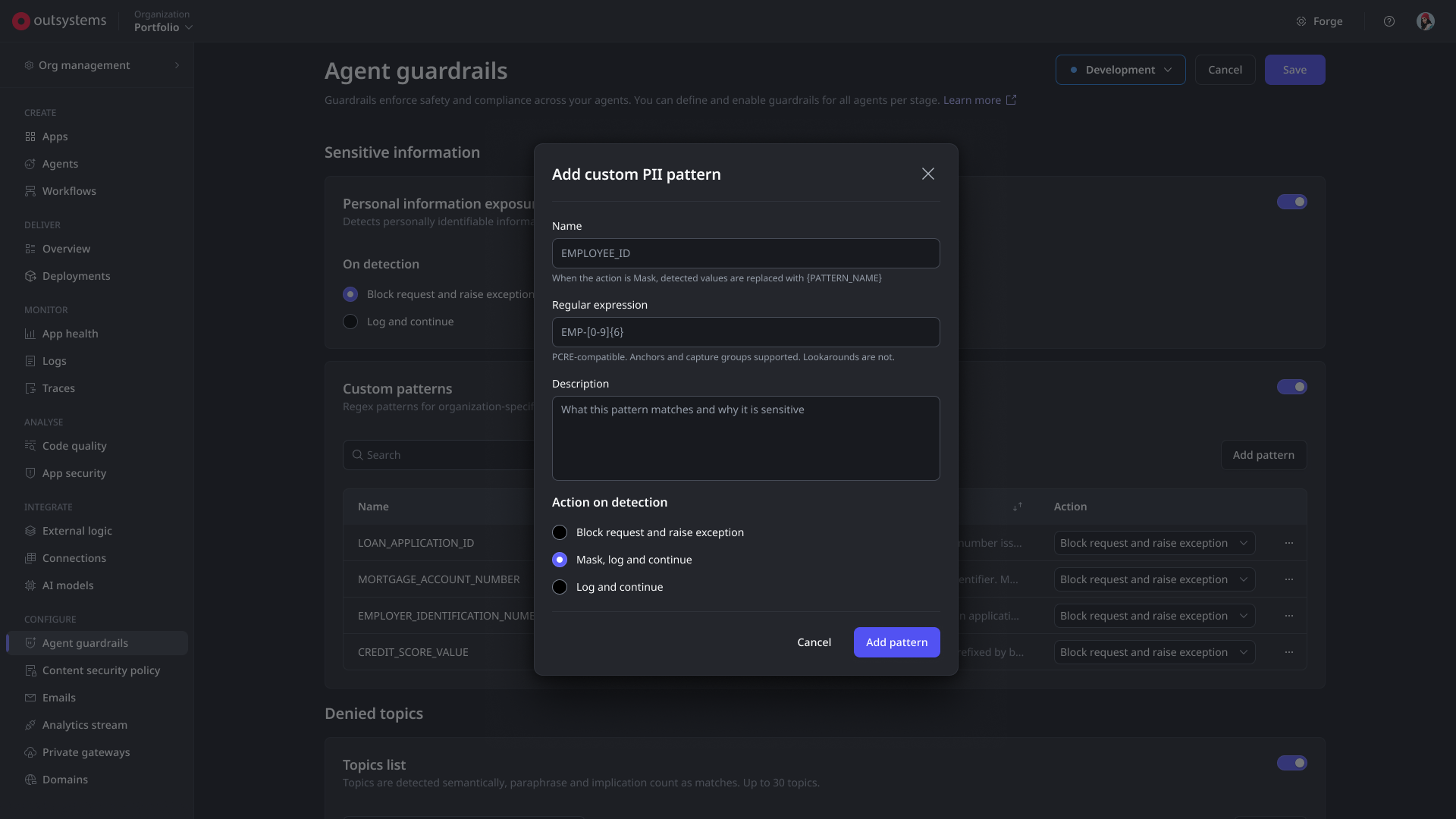The height and width of the screenshot is (819, 1456).
Task: Toggle the Topics list switch
Action: pyautogui.click(x=1292, y=763)
